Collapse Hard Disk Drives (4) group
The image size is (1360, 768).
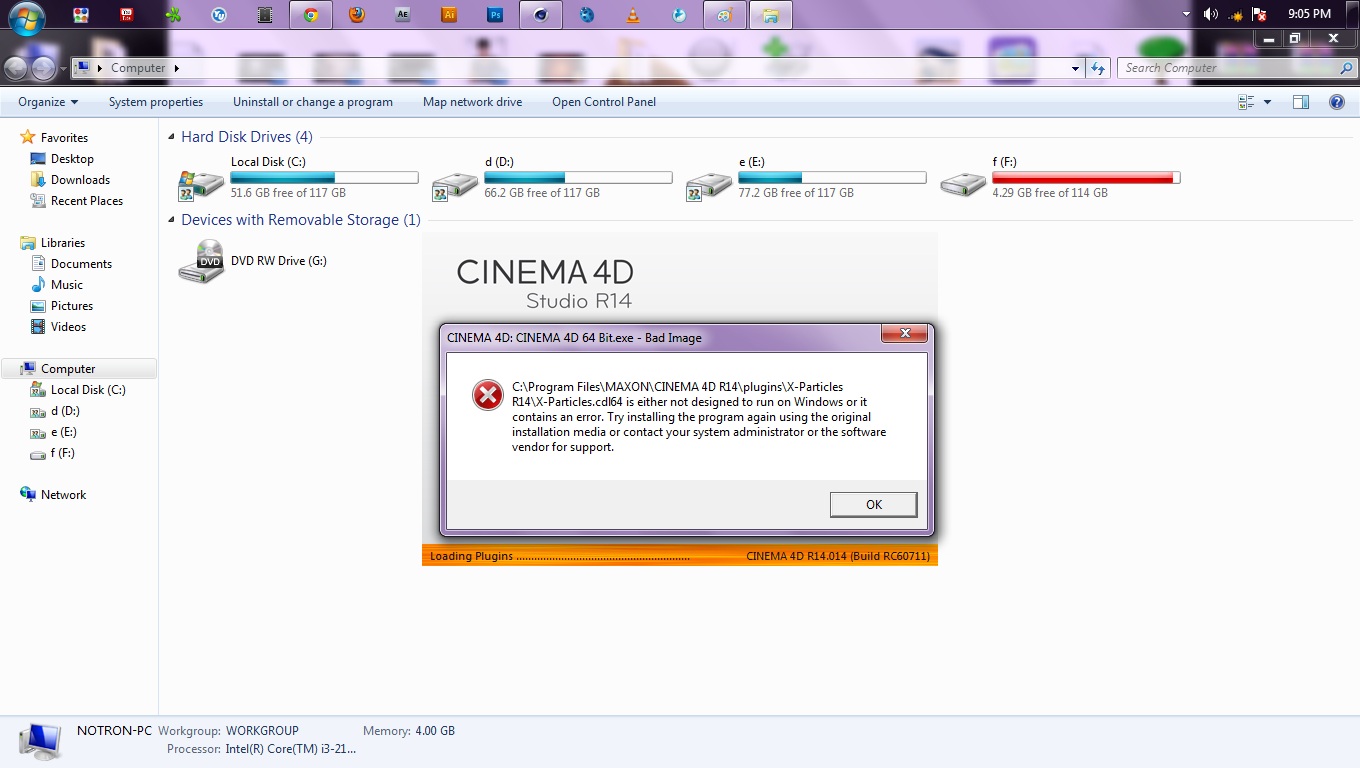point(171,138)
